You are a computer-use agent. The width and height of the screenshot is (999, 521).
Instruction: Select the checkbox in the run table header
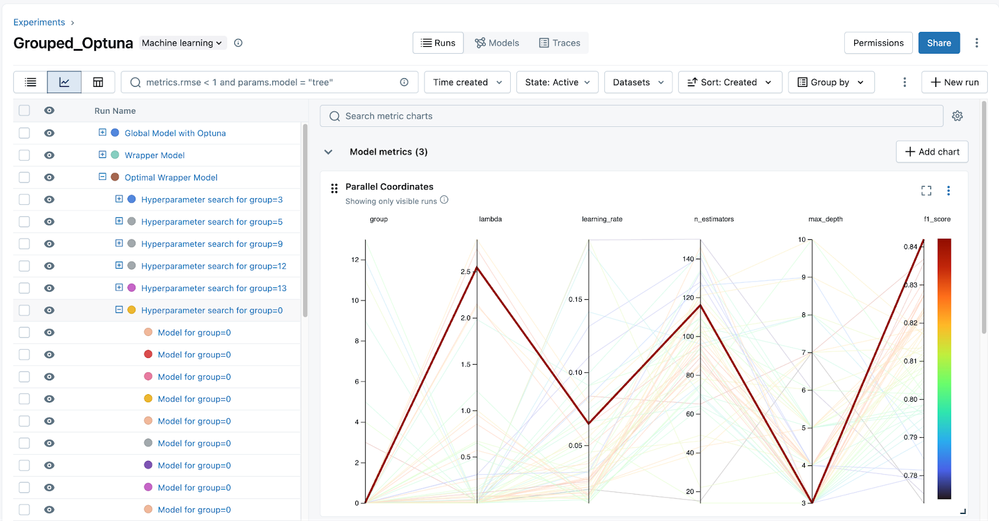pyautogui.click(x=24, y=111)
